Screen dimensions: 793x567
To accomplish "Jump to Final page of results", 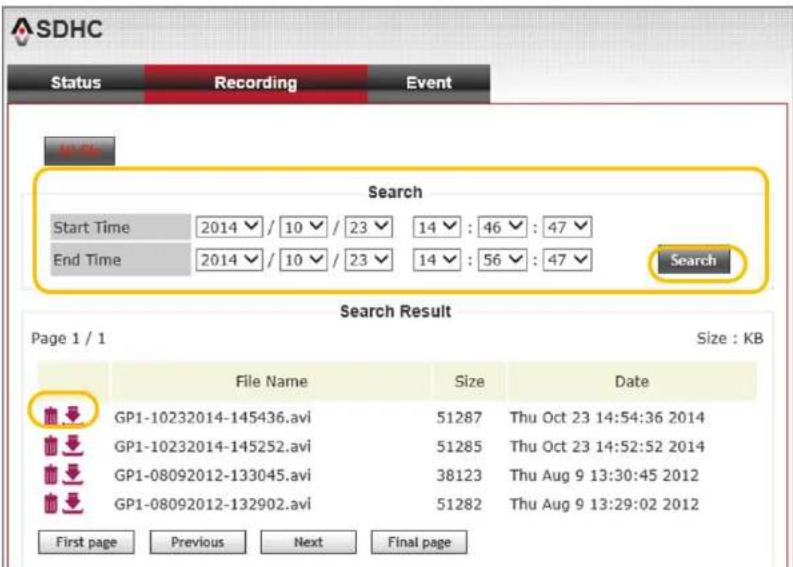I will 419,542.
